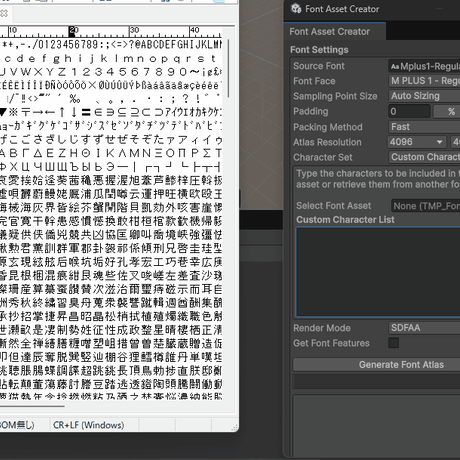Screen dimensions: 460x460
Task: Click the vertical scrollbar in text editor
Action: [229, 69]
